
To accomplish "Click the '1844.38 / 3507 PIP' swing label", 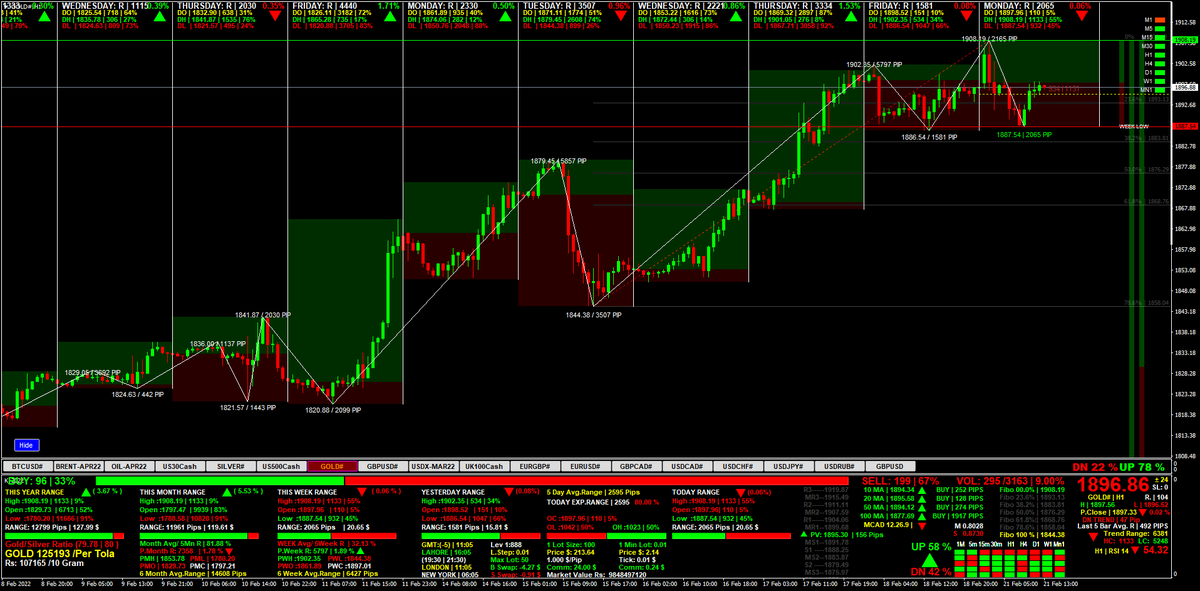I will (x=594, y=315).
